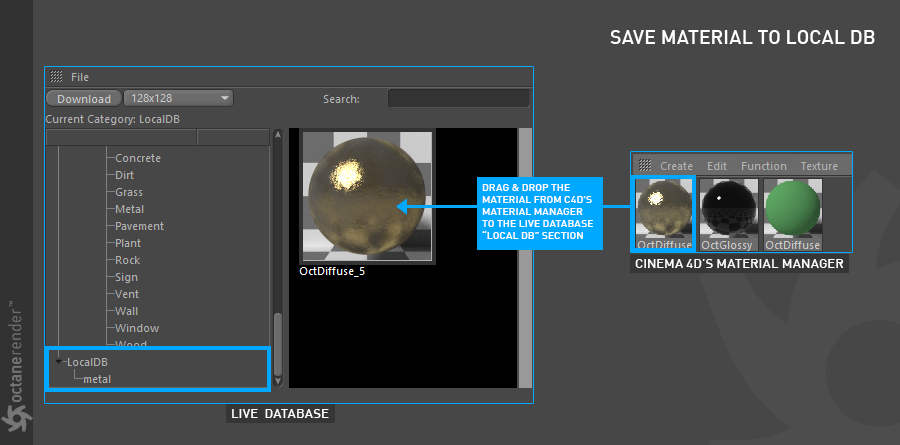Select the gold OctDiffuse material in Material Manager
The width and height of the screenshot is (900, 445).
click(x=664, y=214)
